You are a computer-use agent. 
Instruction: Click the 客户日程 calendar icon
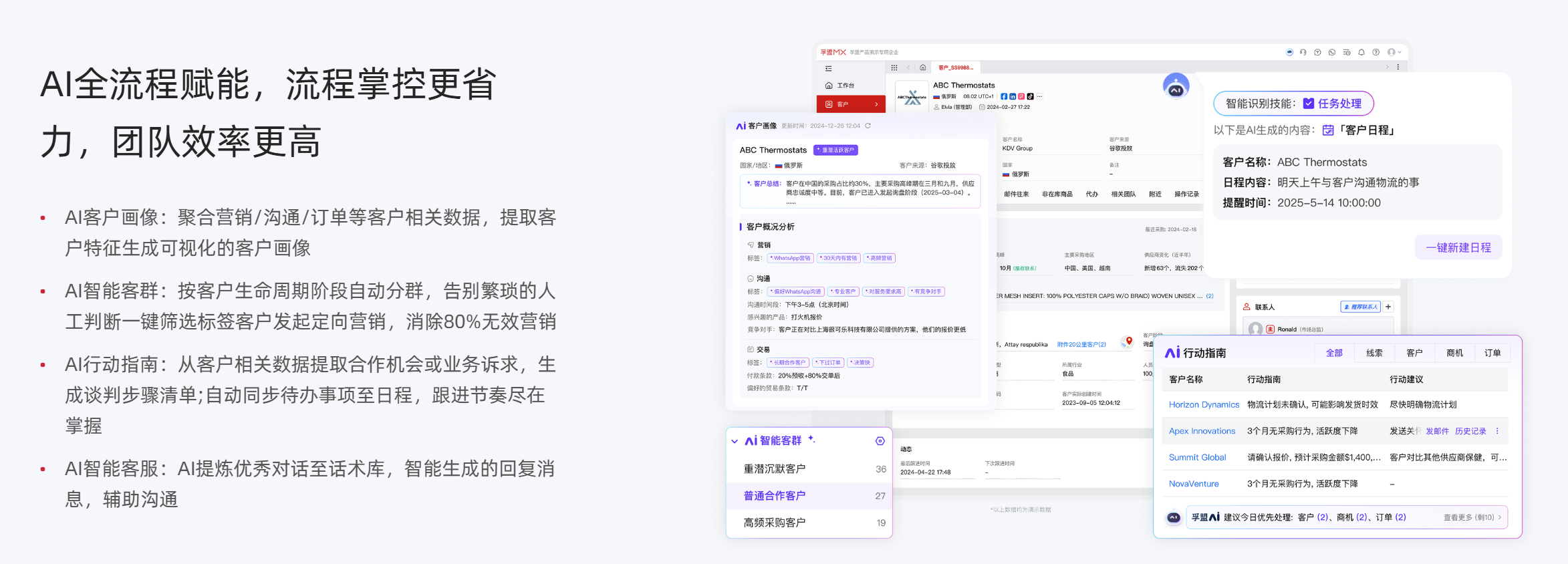tap(1328, 130)
